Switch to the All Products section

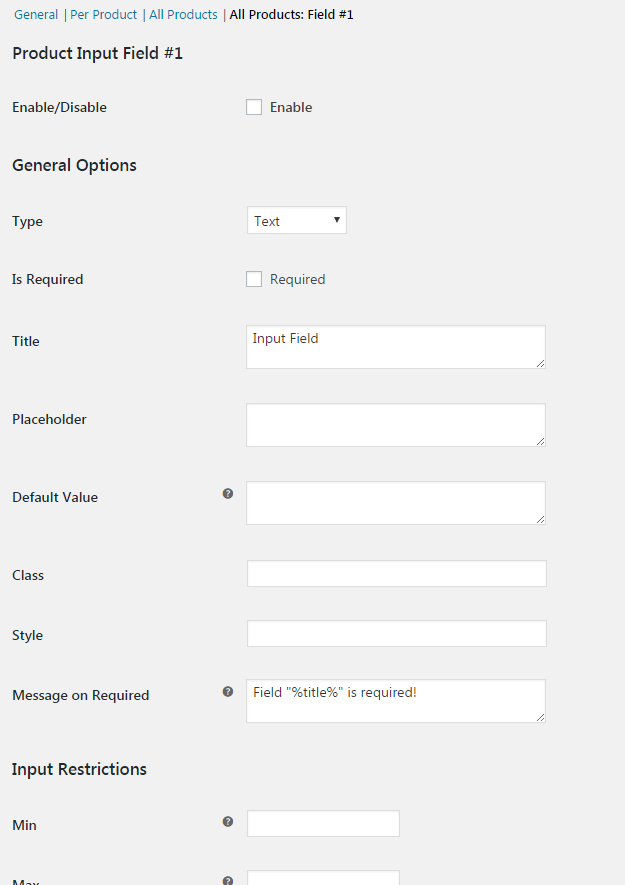(183, 15)
